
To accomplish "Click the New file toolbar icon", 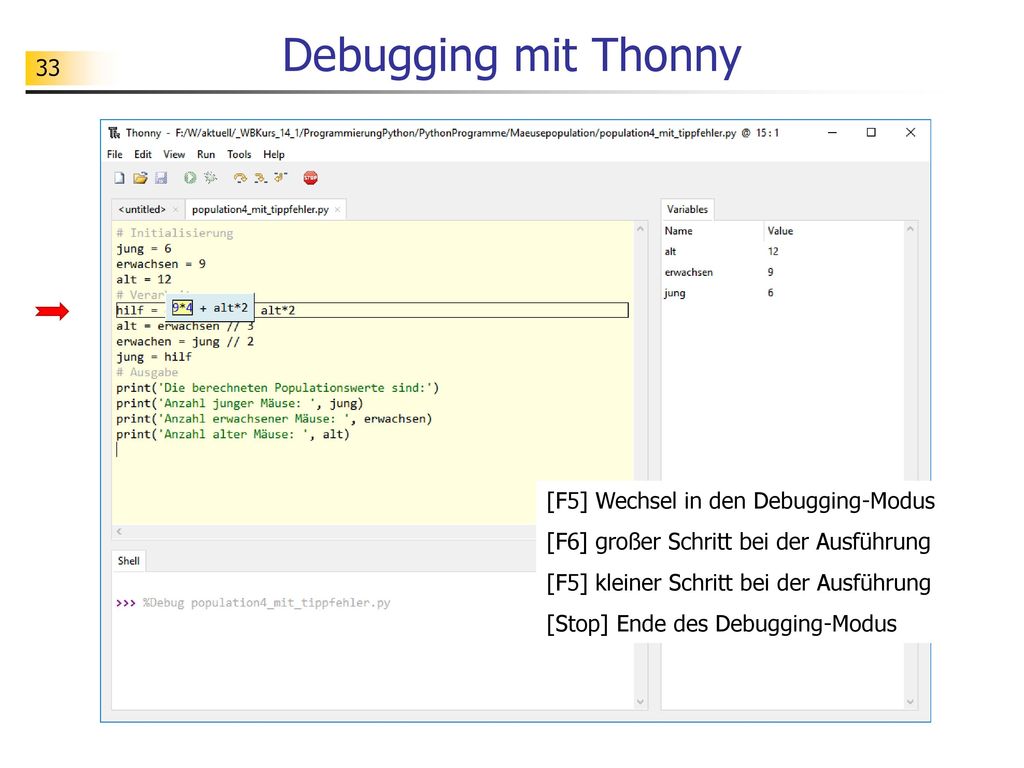I will 120,178.
